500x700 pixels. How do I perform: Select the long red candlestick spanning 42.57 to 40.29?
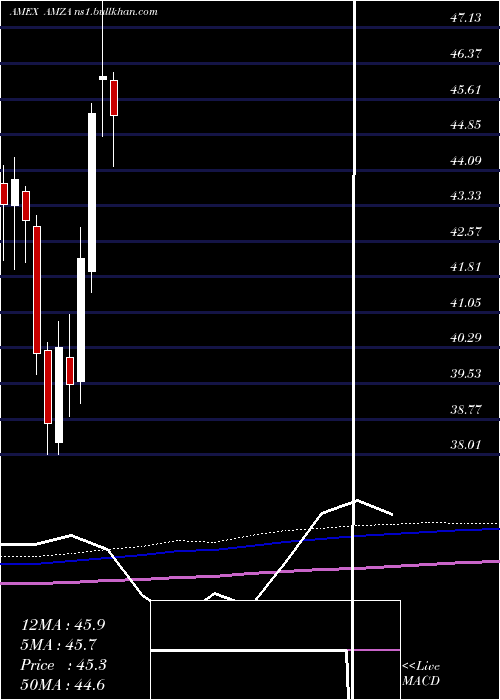(37, 290)
